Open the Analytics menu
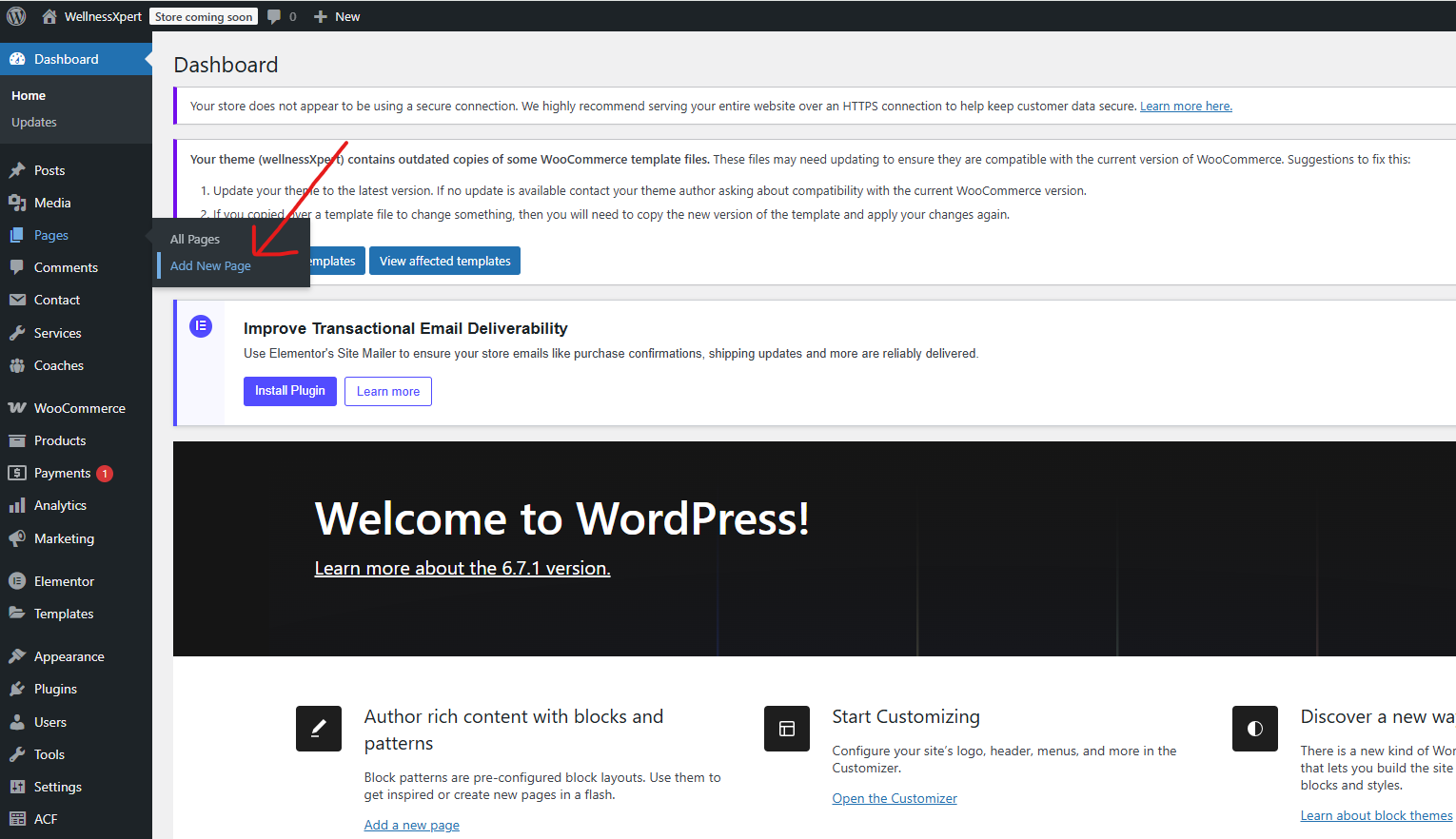 coord(76,505)
